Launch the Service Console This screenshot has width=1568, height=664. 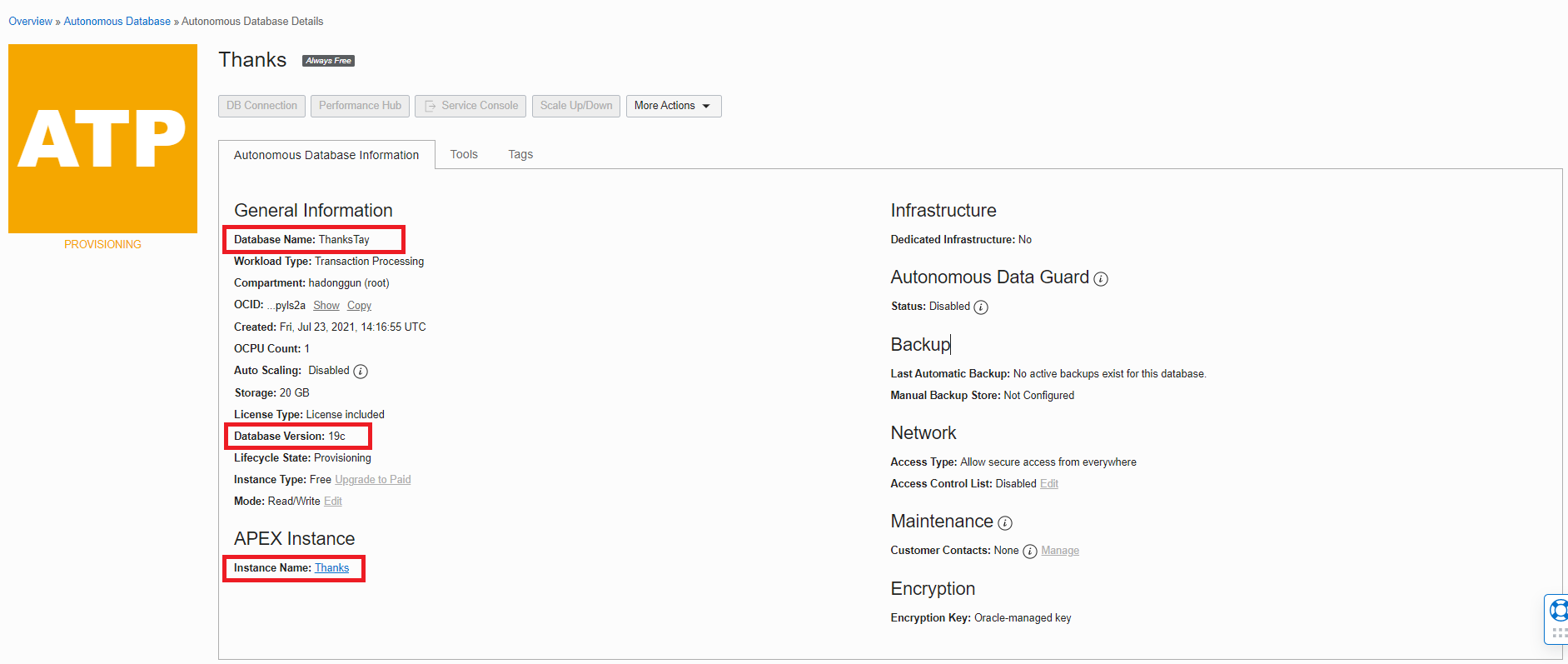(470, 106)
